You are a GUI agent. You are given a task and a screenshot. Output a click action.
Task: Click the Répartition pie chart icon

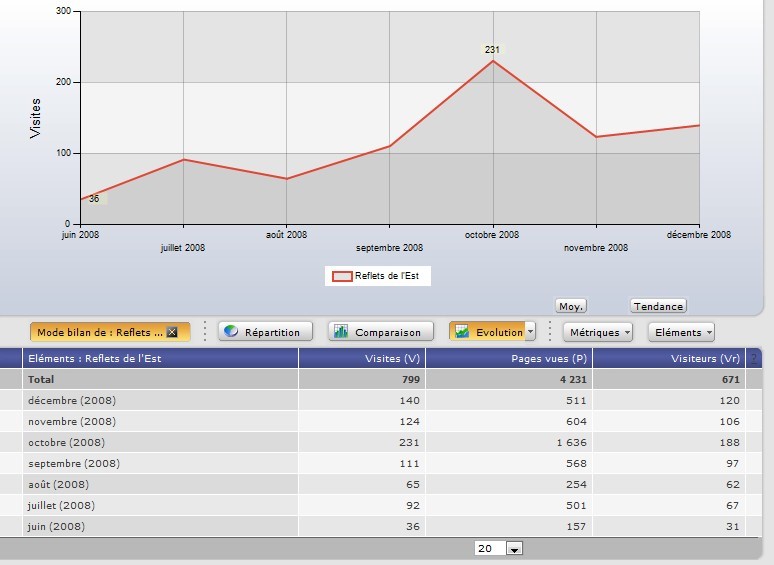231,332
